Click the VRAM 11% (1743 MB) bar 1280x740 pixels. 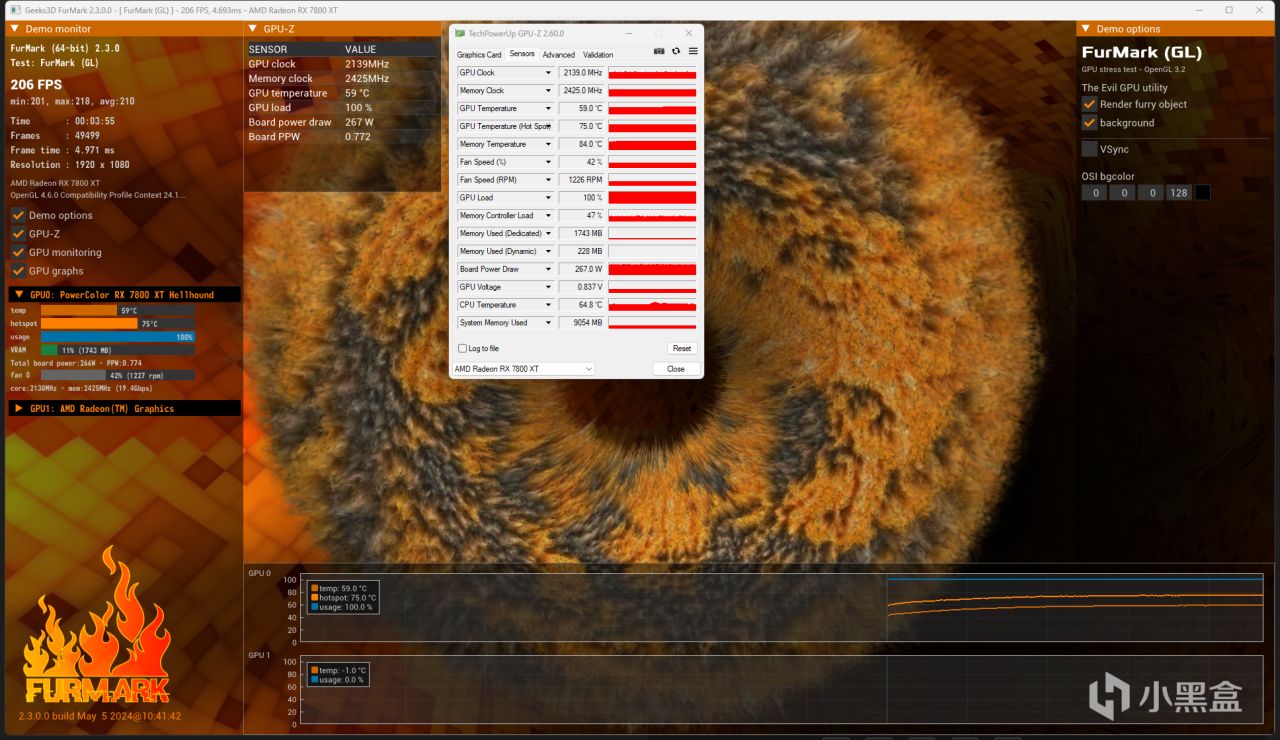(118, 350)
